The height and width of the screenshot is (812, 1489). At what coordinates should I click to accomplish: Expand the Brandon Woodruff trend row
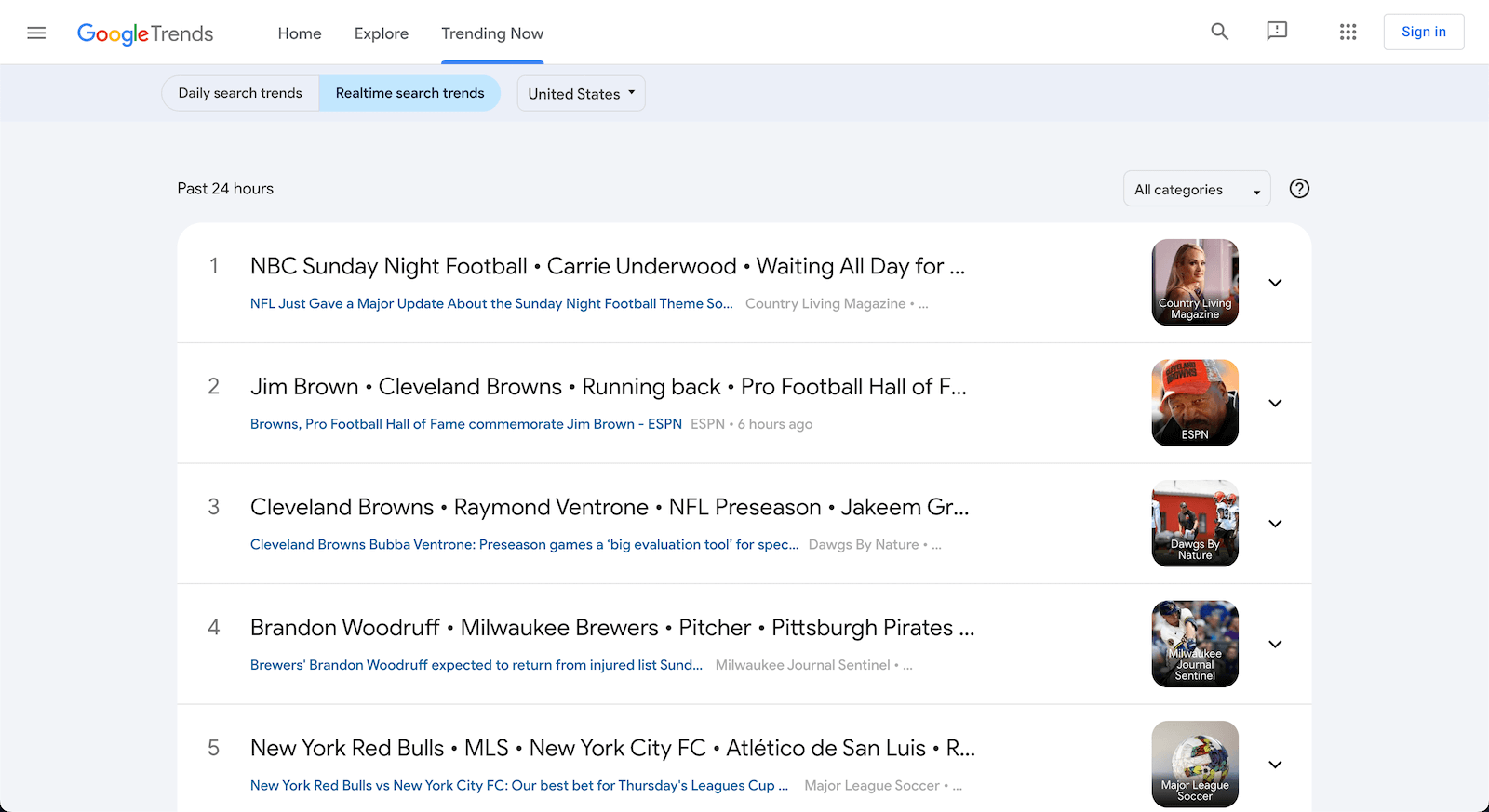pos(1275,644)
